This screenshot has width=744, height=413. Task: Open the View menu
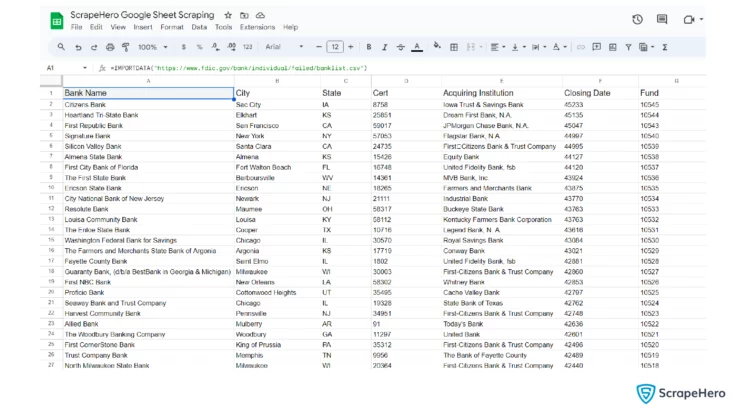(x=118, y=27)
